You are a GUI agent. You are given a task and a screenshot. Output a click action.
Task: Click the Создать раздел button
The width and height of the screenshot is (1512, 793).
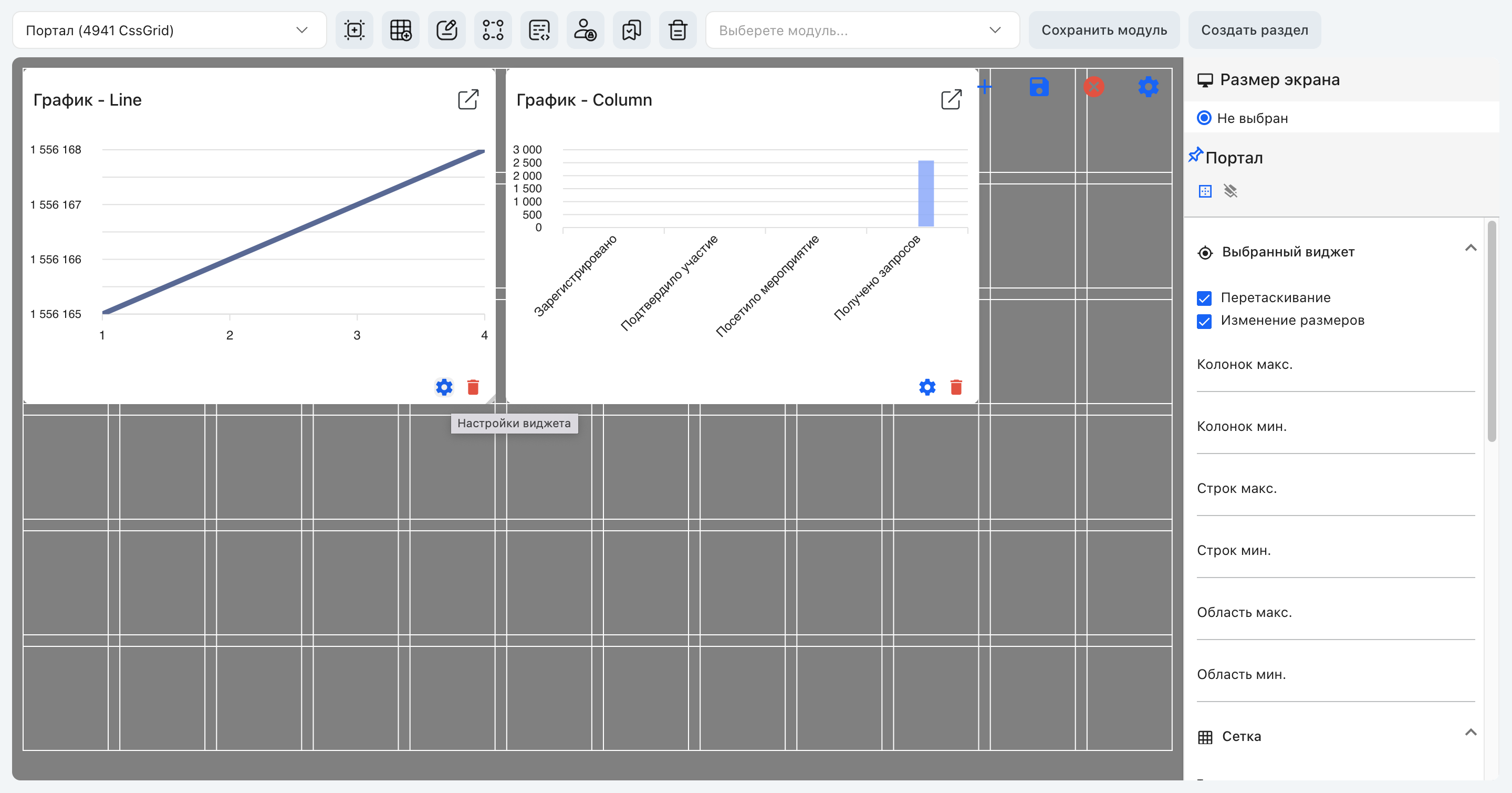[x=1254, y=30]
